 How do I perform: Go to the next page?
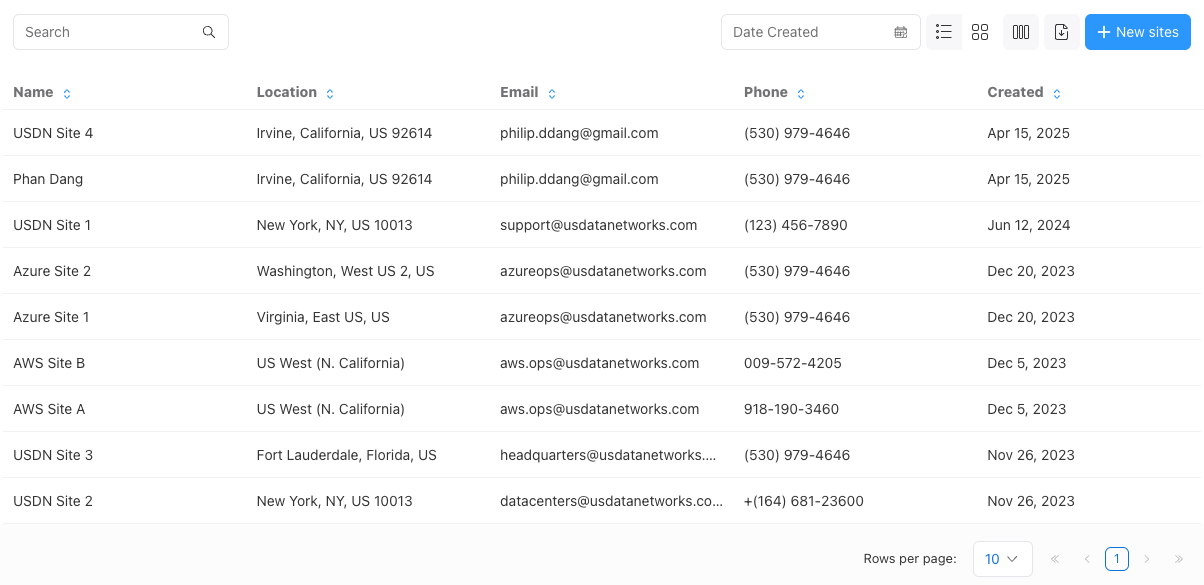1147,558
